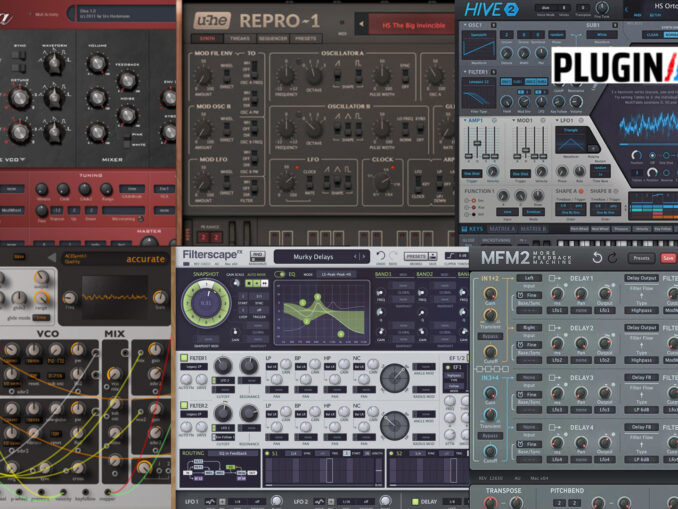Click the Hive LFO1 triangle waveform display
The height and width of the screenshot is (509, 678).
coord(570,140)
